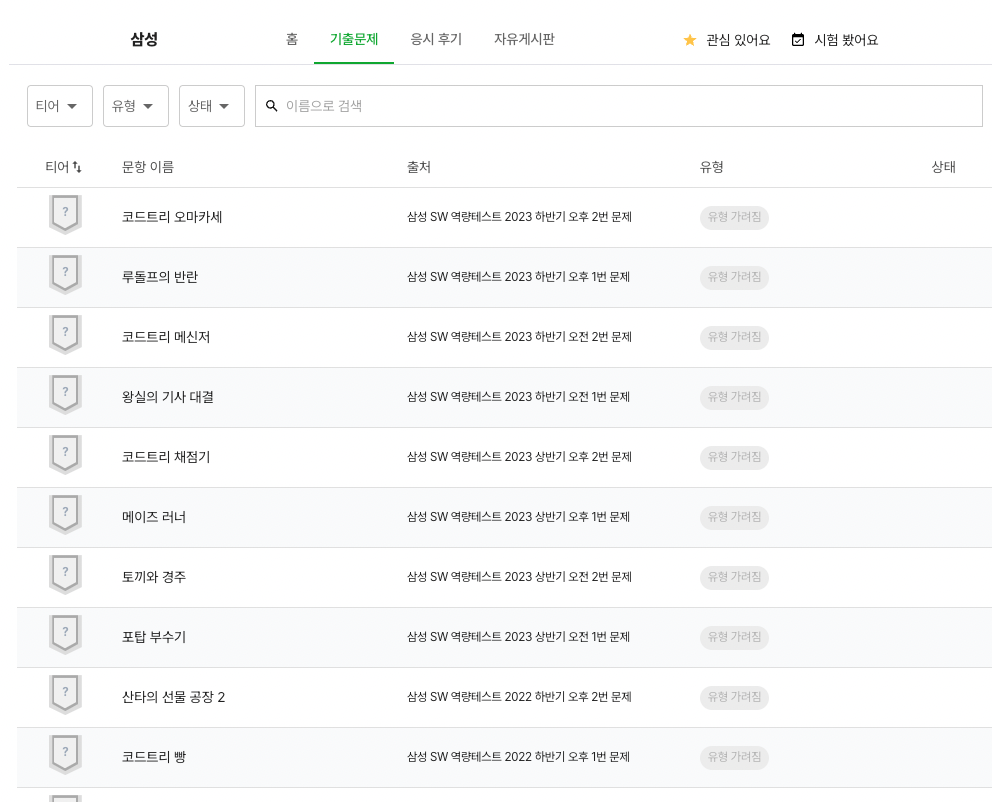992x802 pixels.
Task: Open problem 코드트리 빵
Action: (154, 757)
